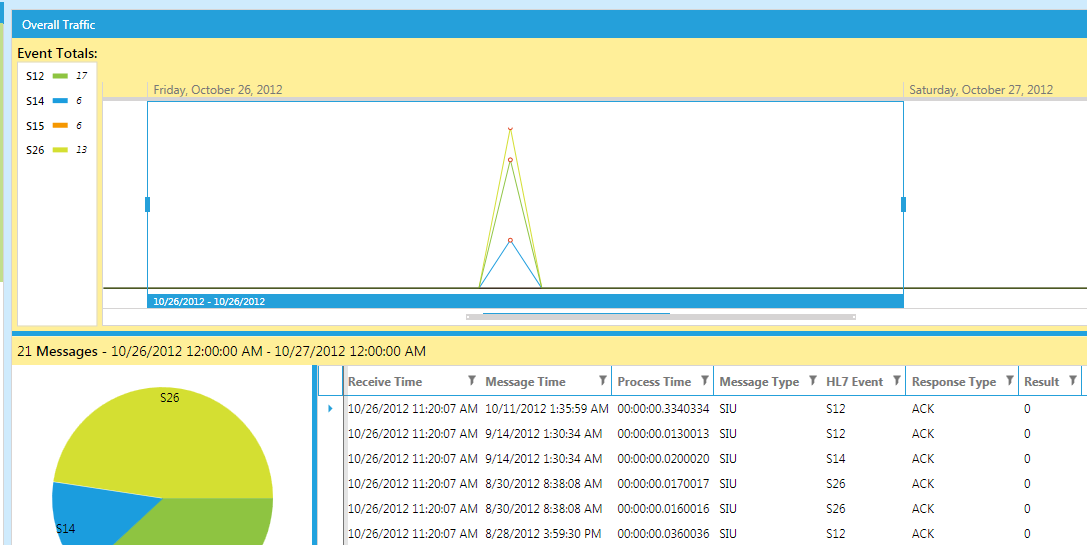This screenshot has height=545, width=1087.
Task: Open the Message Type column filter
Action: (x=813, y=380)
